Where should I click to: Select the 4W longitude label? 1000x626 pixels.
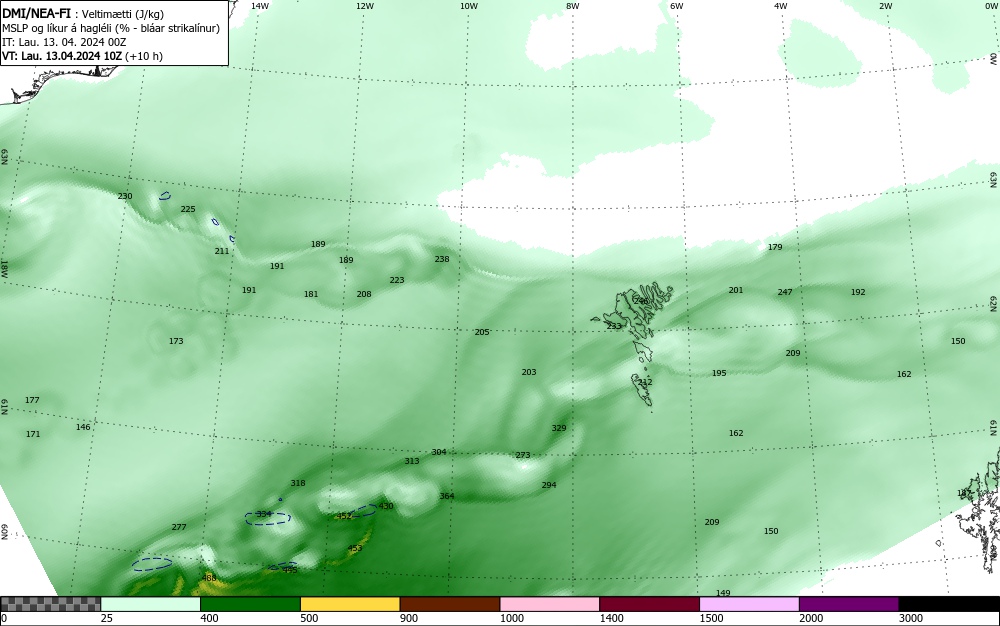pos(781,6)
